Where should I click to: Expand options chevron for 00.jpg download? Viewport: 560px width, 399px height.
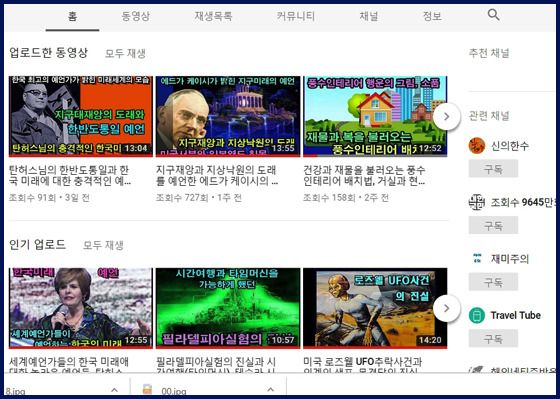[x=271, y=390]
